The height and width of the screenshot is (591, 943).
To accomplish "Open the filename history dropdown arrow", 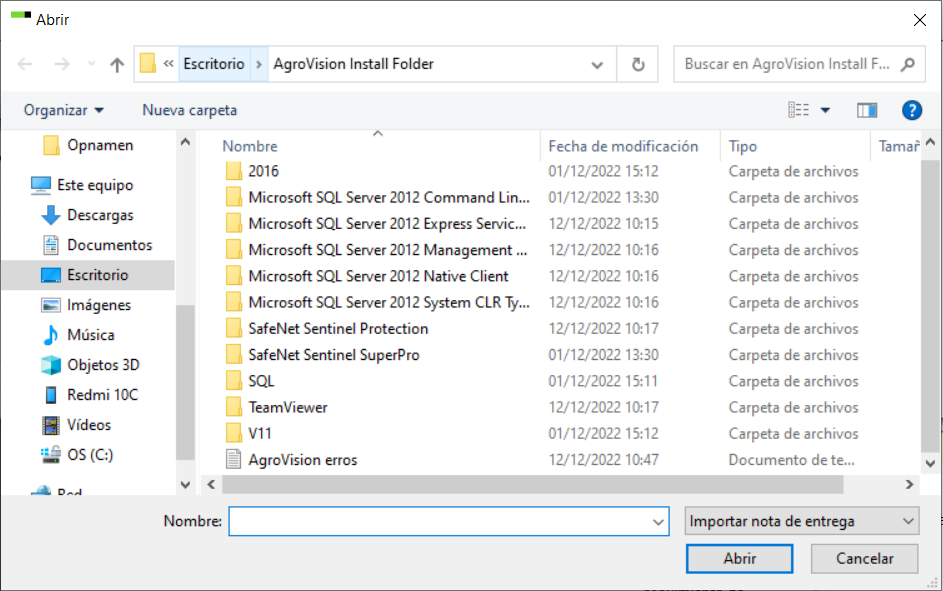I will coord(659,522).
